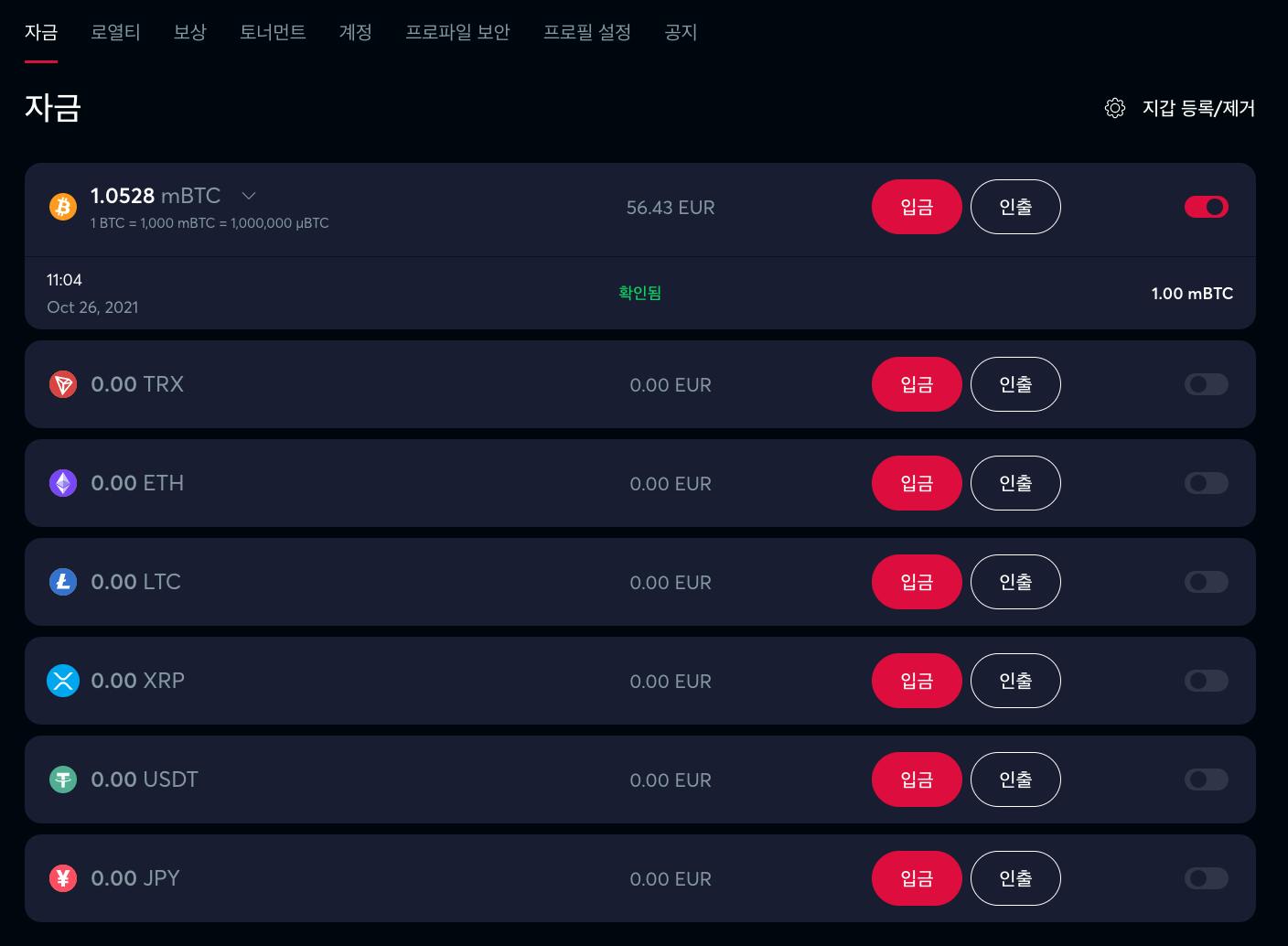Click the Ethereum coin icon
Viewport: 1288px width, 946px height.
click(63, 483)
